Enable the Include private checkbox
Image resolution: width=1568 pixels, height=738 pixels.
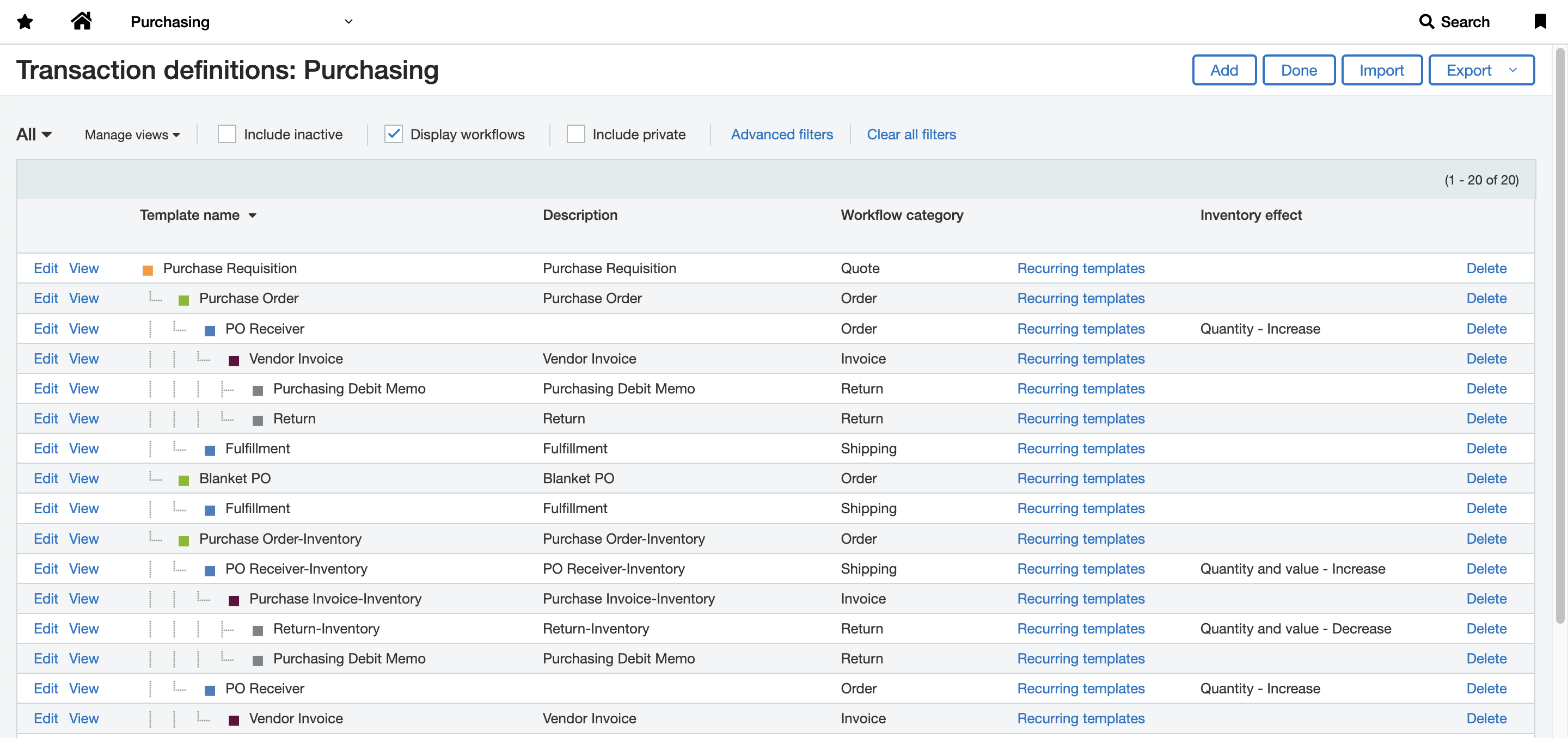(x=575, y=134)
